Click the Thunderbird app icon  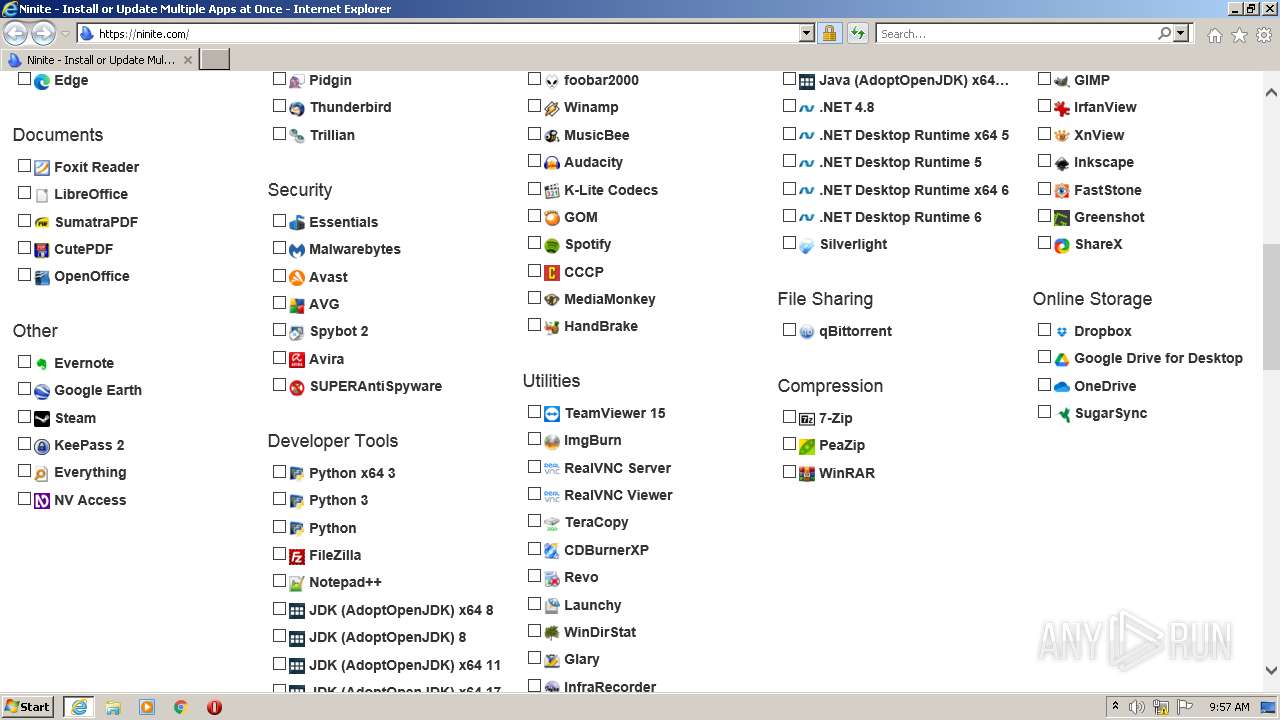[297, 108]
